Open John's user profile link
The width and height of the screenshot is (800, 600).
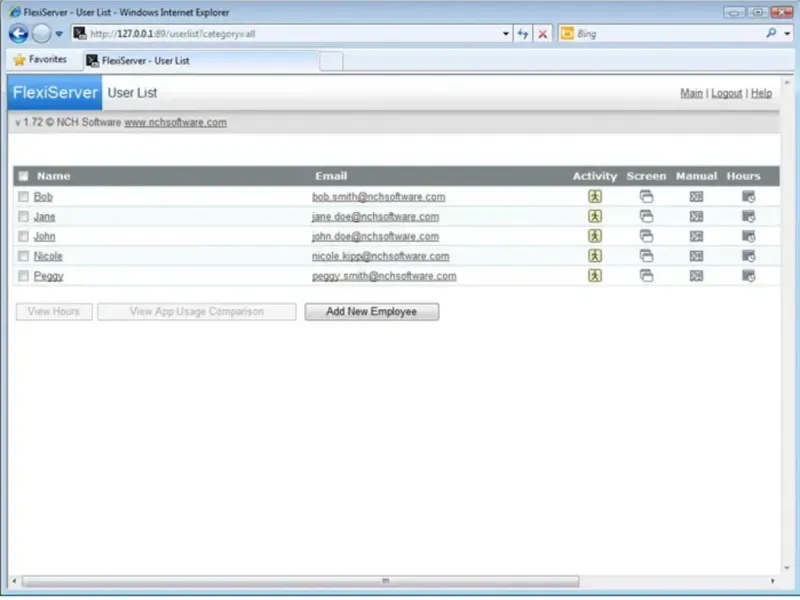[44, 237]
